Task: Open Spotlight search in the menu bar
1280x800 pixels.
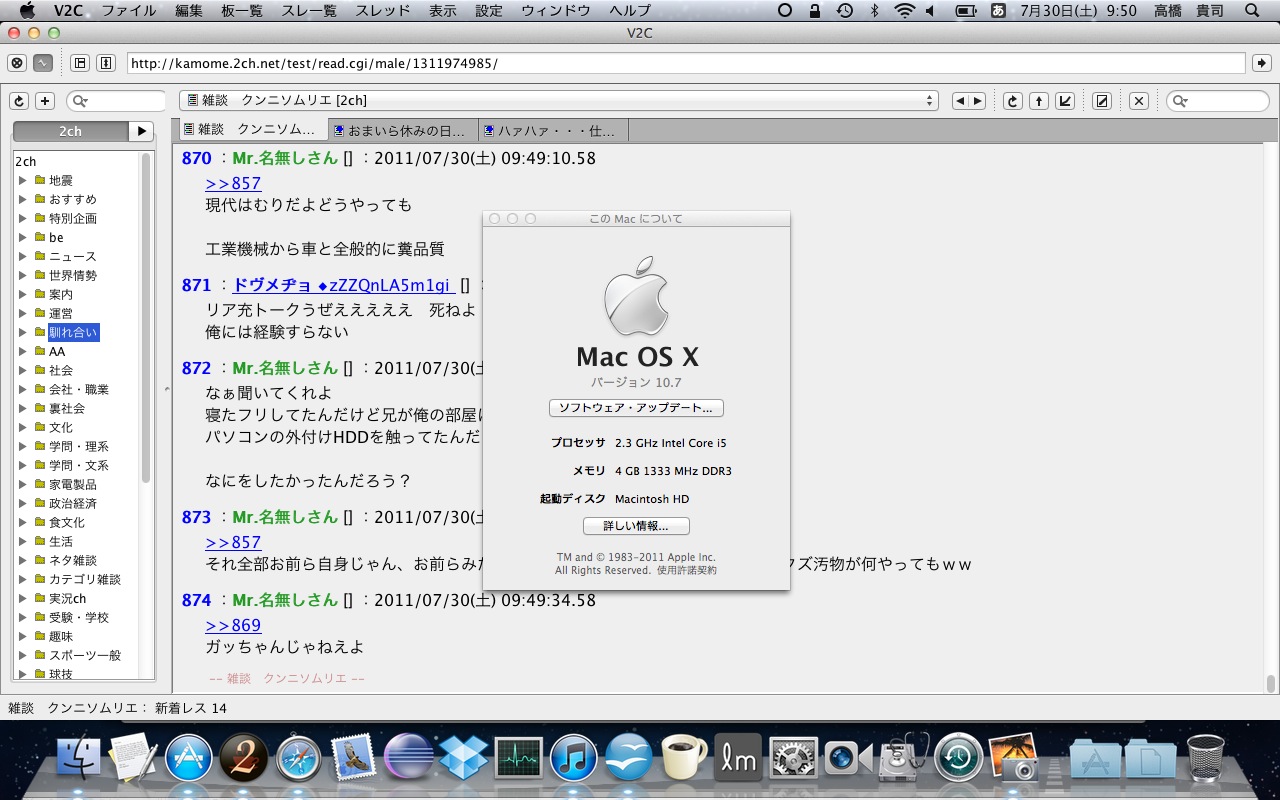Action: coord(1253,11)
